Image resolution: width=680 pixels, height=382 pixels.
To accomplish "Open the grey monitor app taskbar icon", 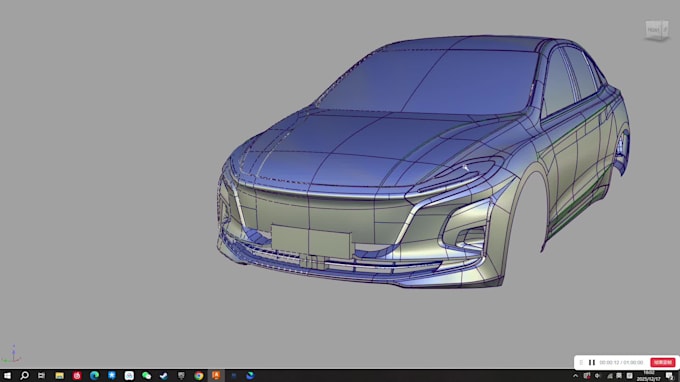I will 181,375.
